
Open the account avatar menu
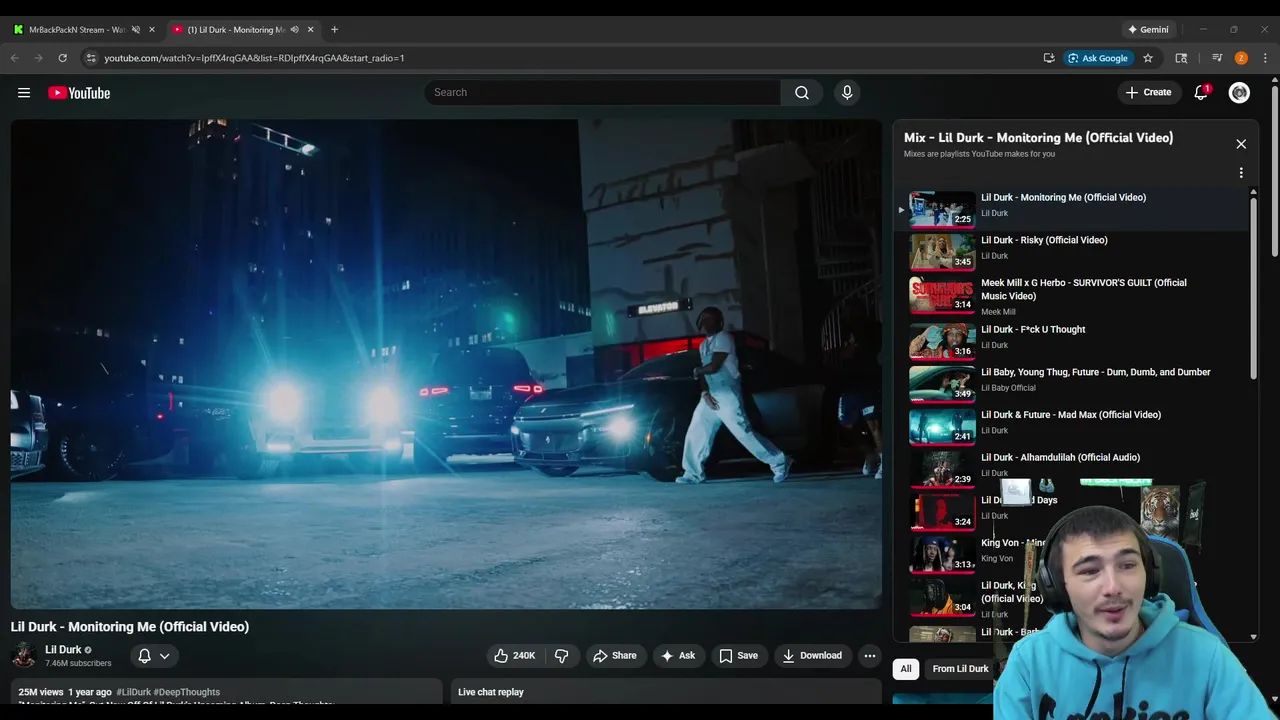pos(1239,92)
